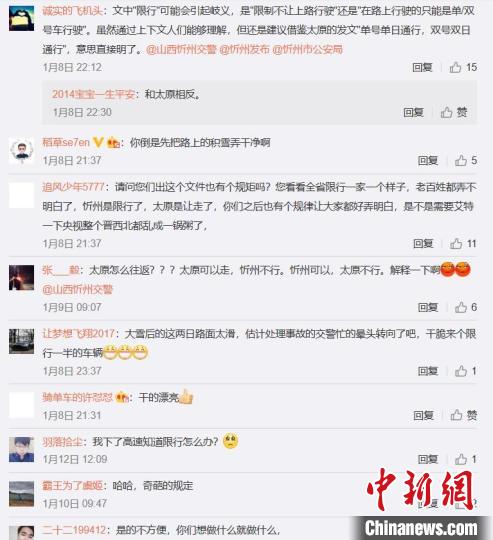Reply to the 和太原相反 nested reply
Viewport: 493px width, 540px height.
(x=413, y=112)
